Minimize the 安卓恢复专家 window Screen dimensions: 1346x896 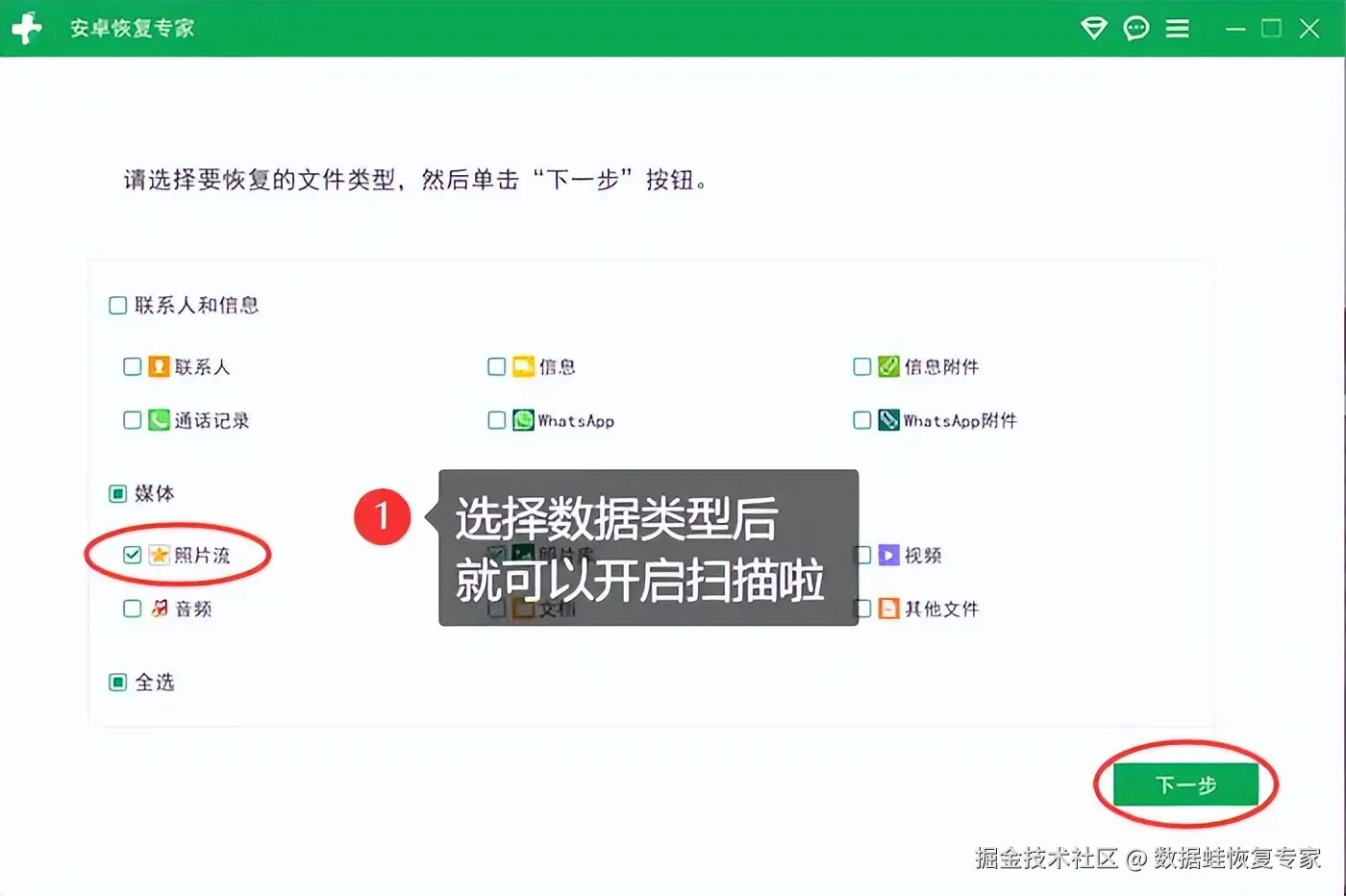[1235, 29]
